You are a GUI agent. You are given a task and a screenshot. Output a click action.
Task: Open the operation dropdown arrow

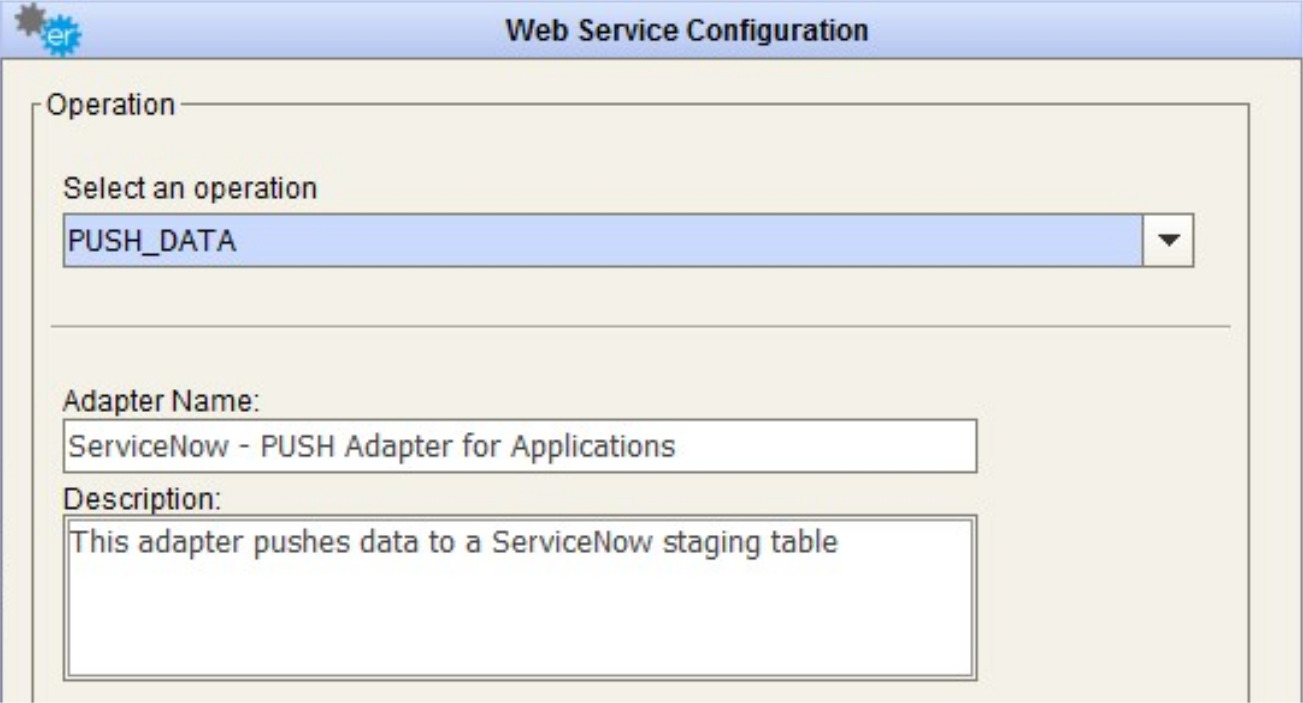1168,240
